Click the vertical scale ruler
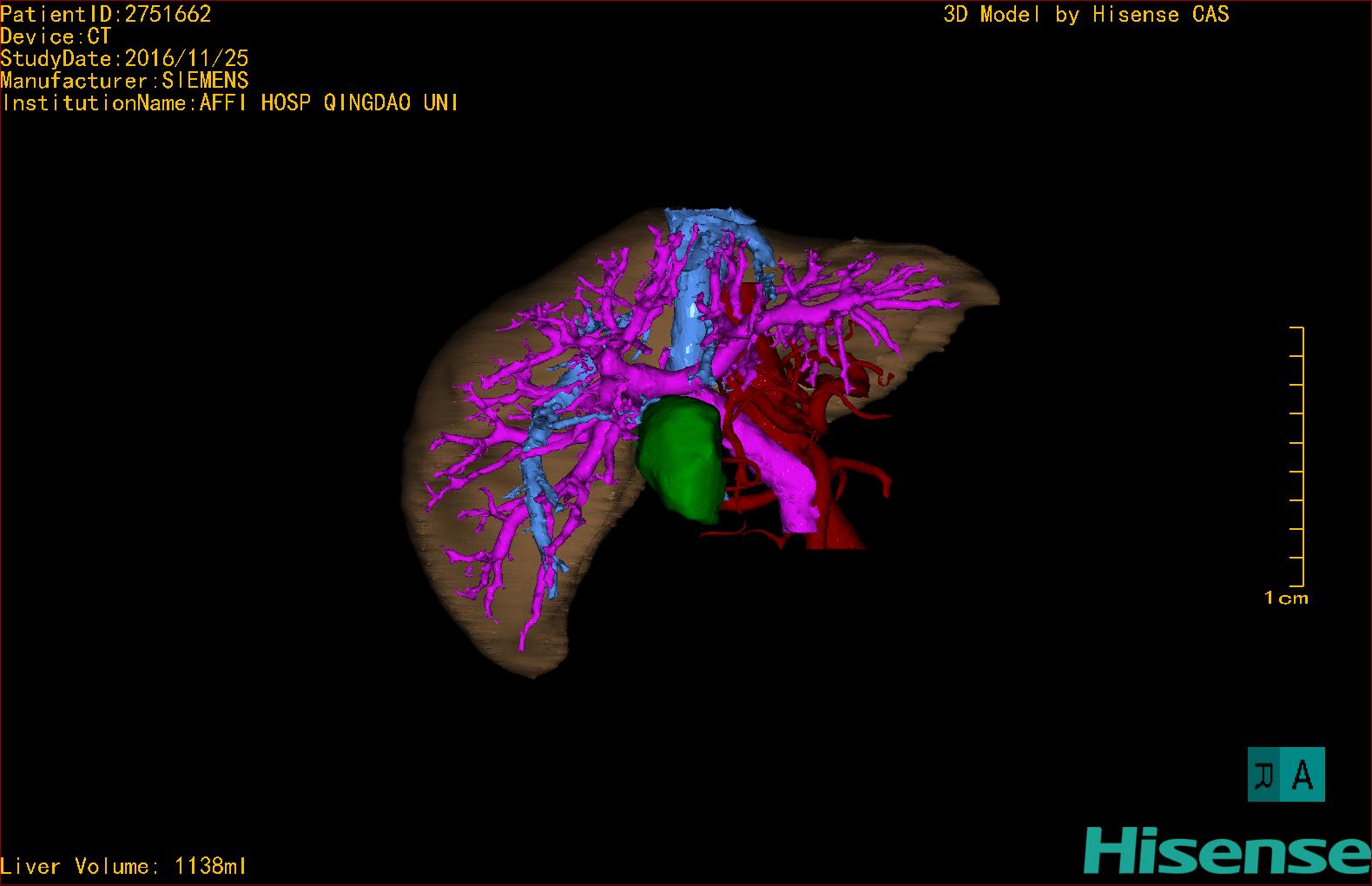The width and height of the screenshot is (1372, 886). coord(1297,456)
